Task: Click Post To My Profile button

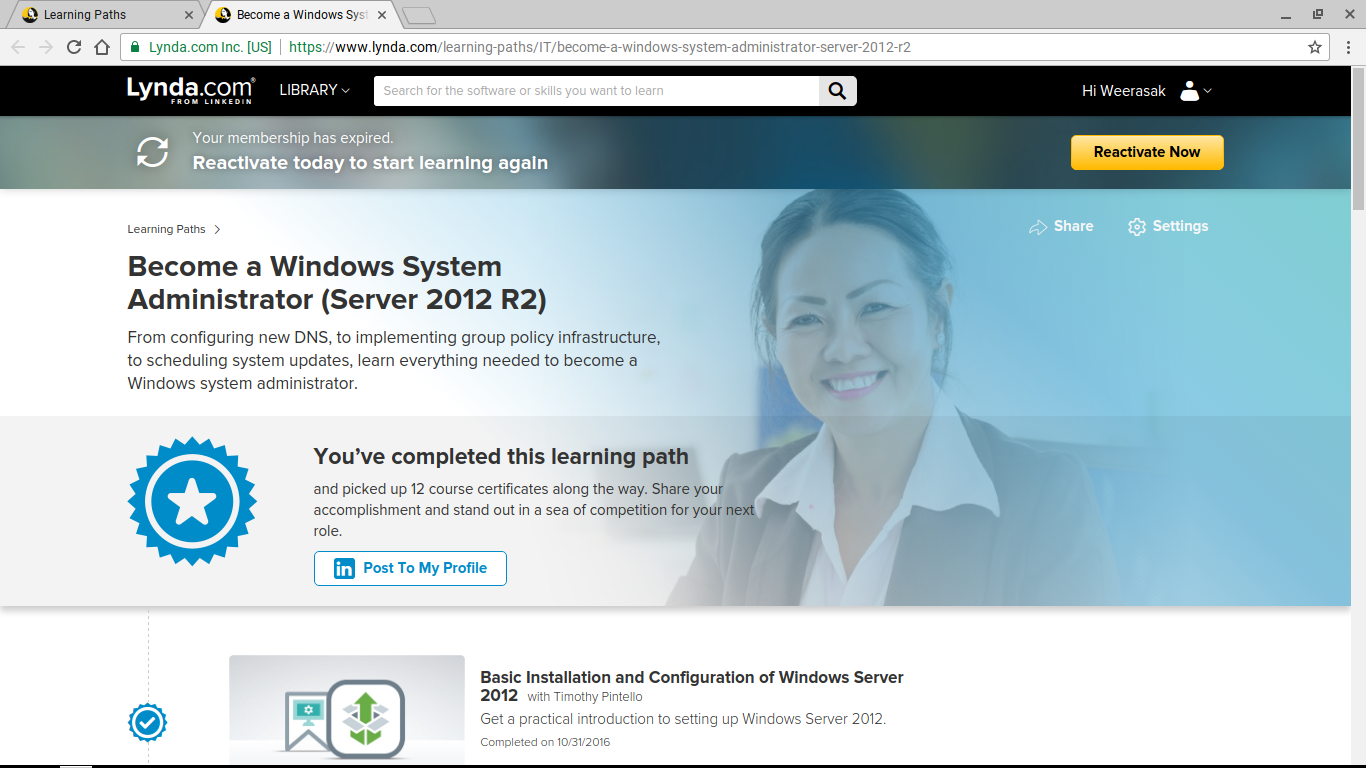Action: pos(410,568)
